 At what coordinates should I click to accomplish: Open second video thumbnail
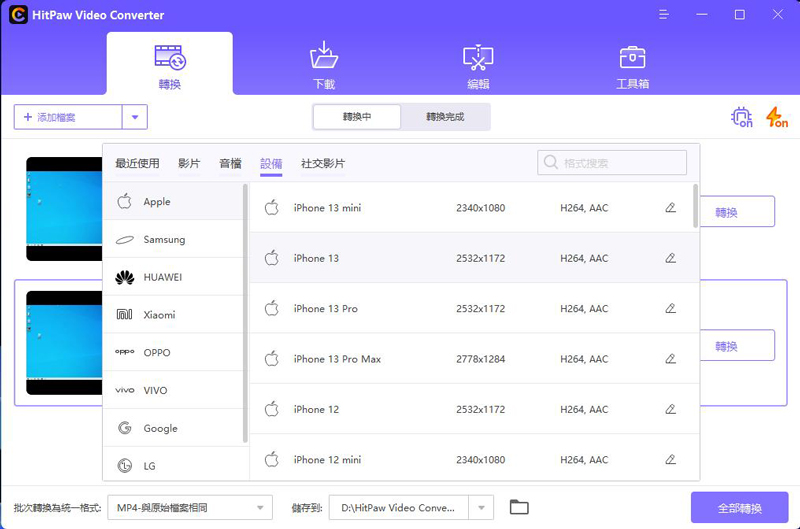pyautogui.click(x=64, y=343)
